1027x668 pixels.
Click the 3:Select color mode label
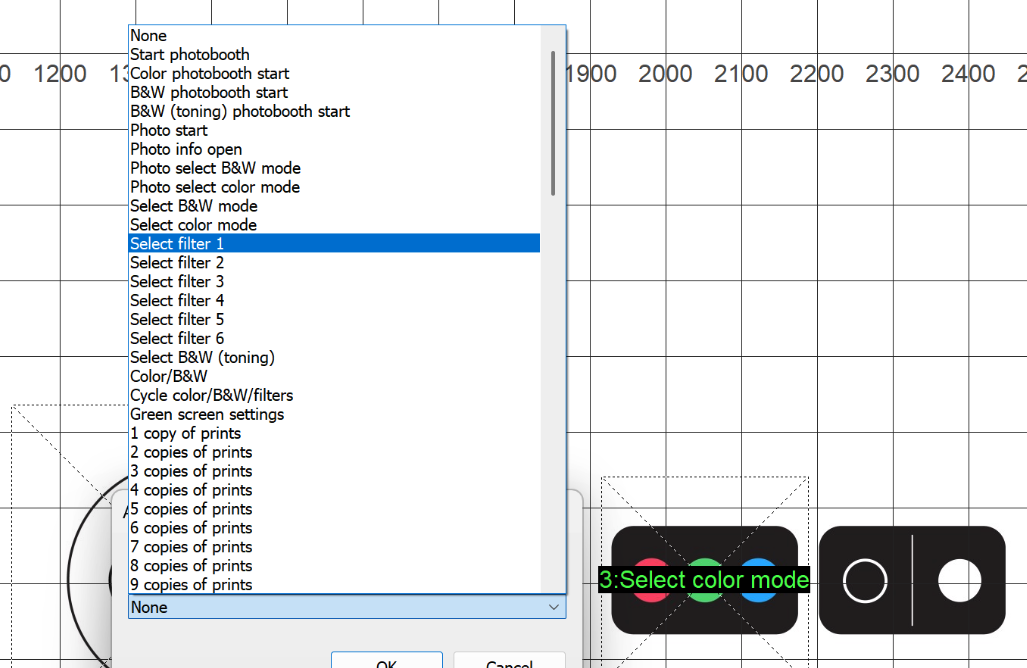[x=706, y=580]
